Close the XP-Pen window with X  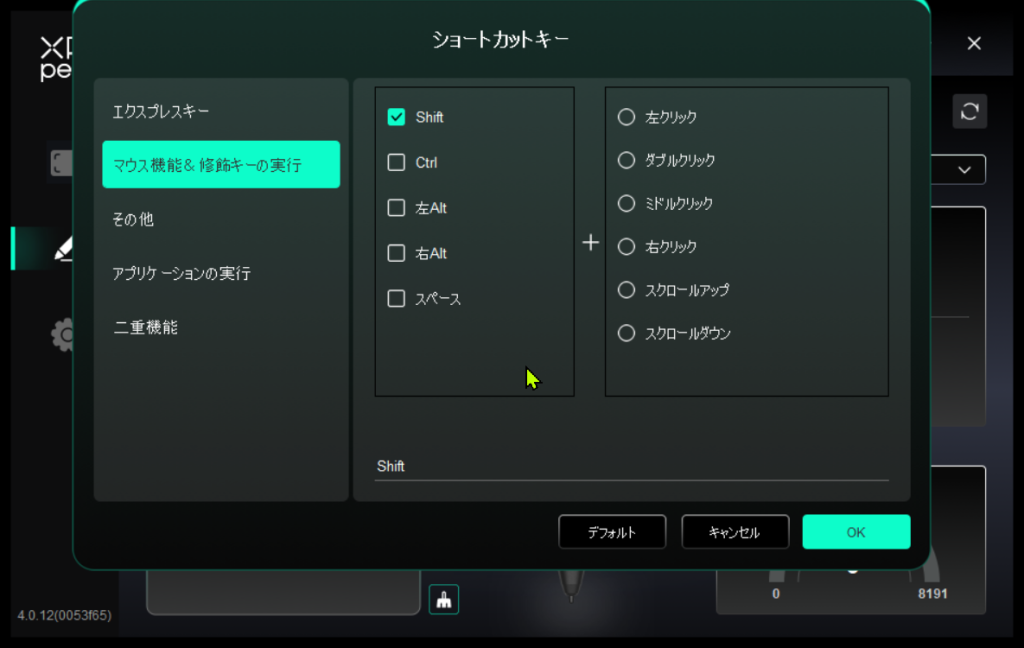[974, 43]
